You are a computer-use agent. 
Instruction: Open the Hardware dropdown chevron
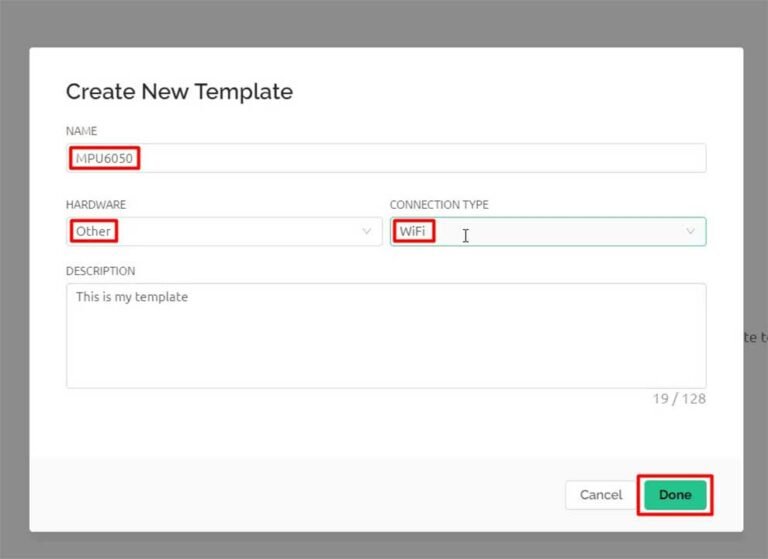click(366, 232)
